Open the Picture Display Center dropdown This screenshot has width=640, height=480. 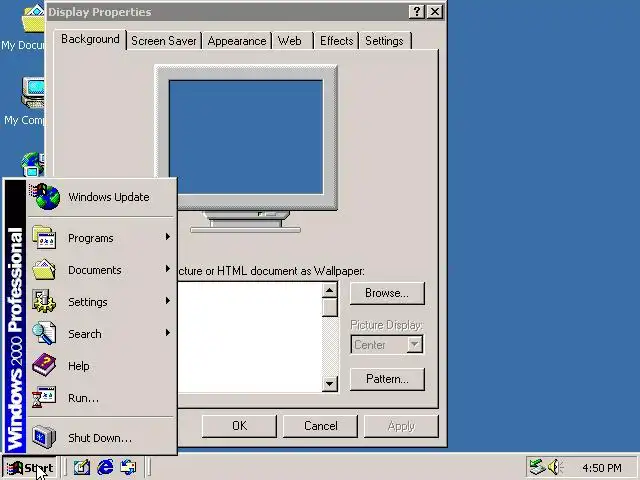click(x=414, y=344)
